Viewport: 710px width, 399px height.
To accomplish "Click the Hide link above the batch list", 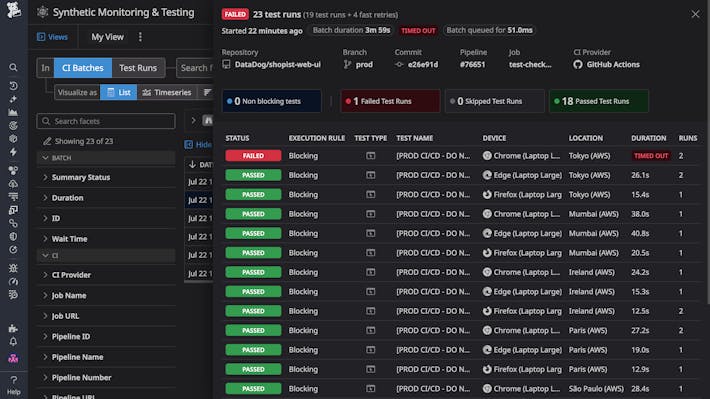I will tap(198, 144).
